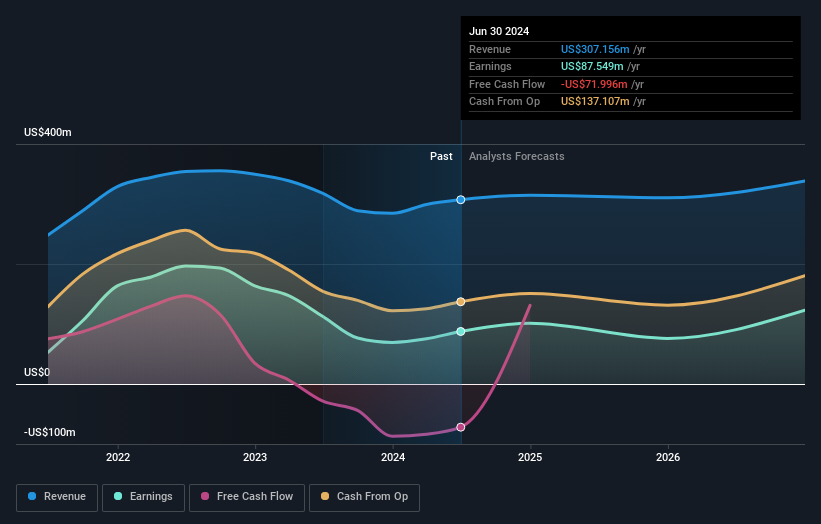
Task: Click the 2024 x-axis label
Action: pos(393,457)
